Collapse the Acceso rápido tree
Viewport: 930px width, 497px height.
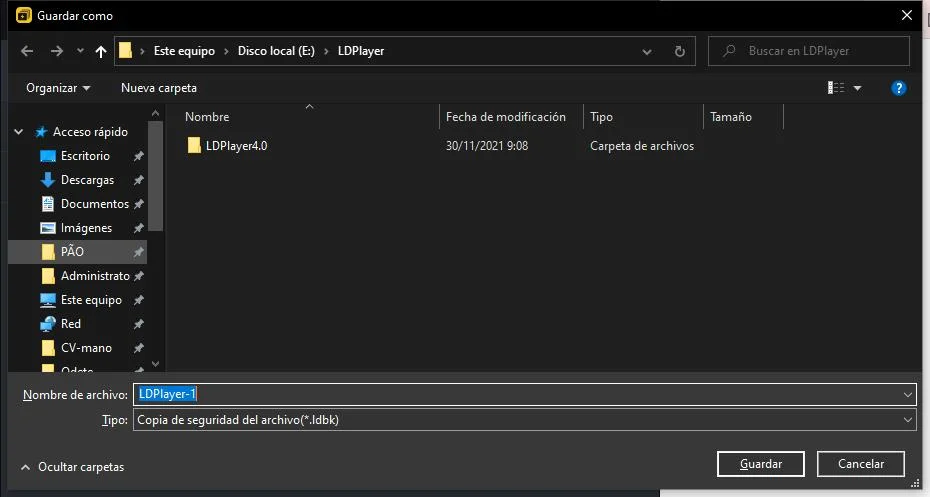[18, 132]
